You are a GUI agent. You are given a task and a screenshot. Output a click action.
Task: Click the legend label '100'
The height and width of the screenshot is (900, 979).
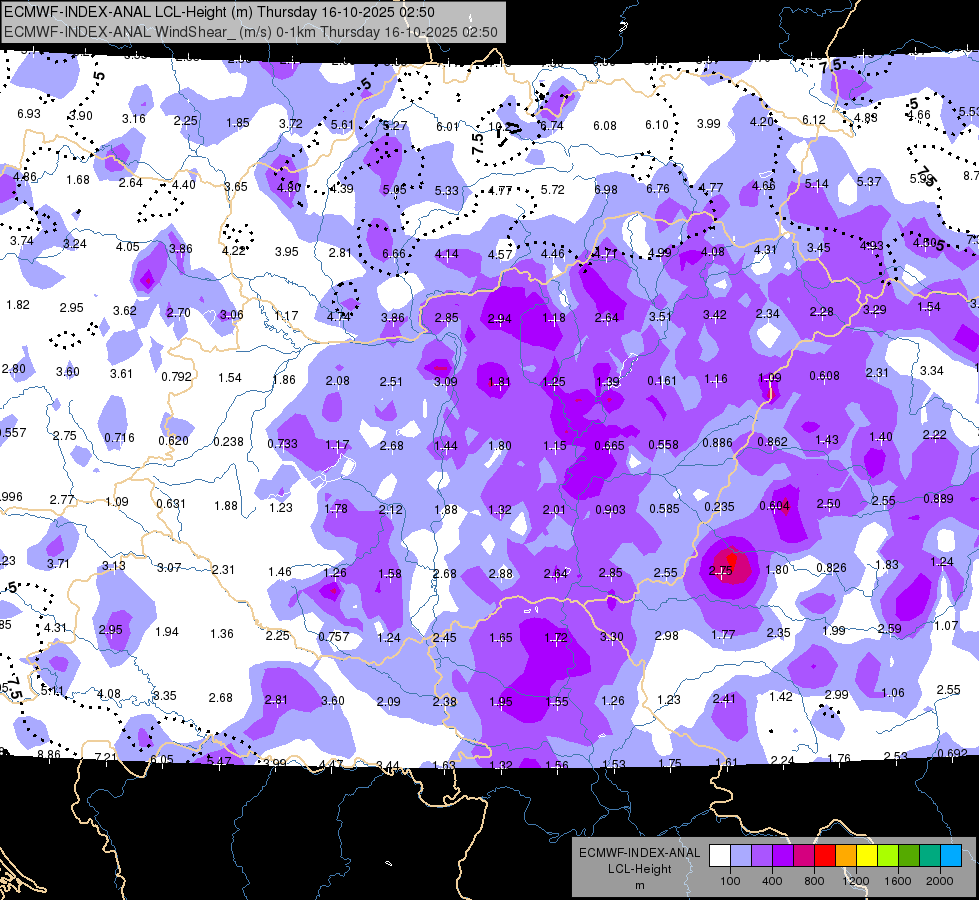(730, 881)
